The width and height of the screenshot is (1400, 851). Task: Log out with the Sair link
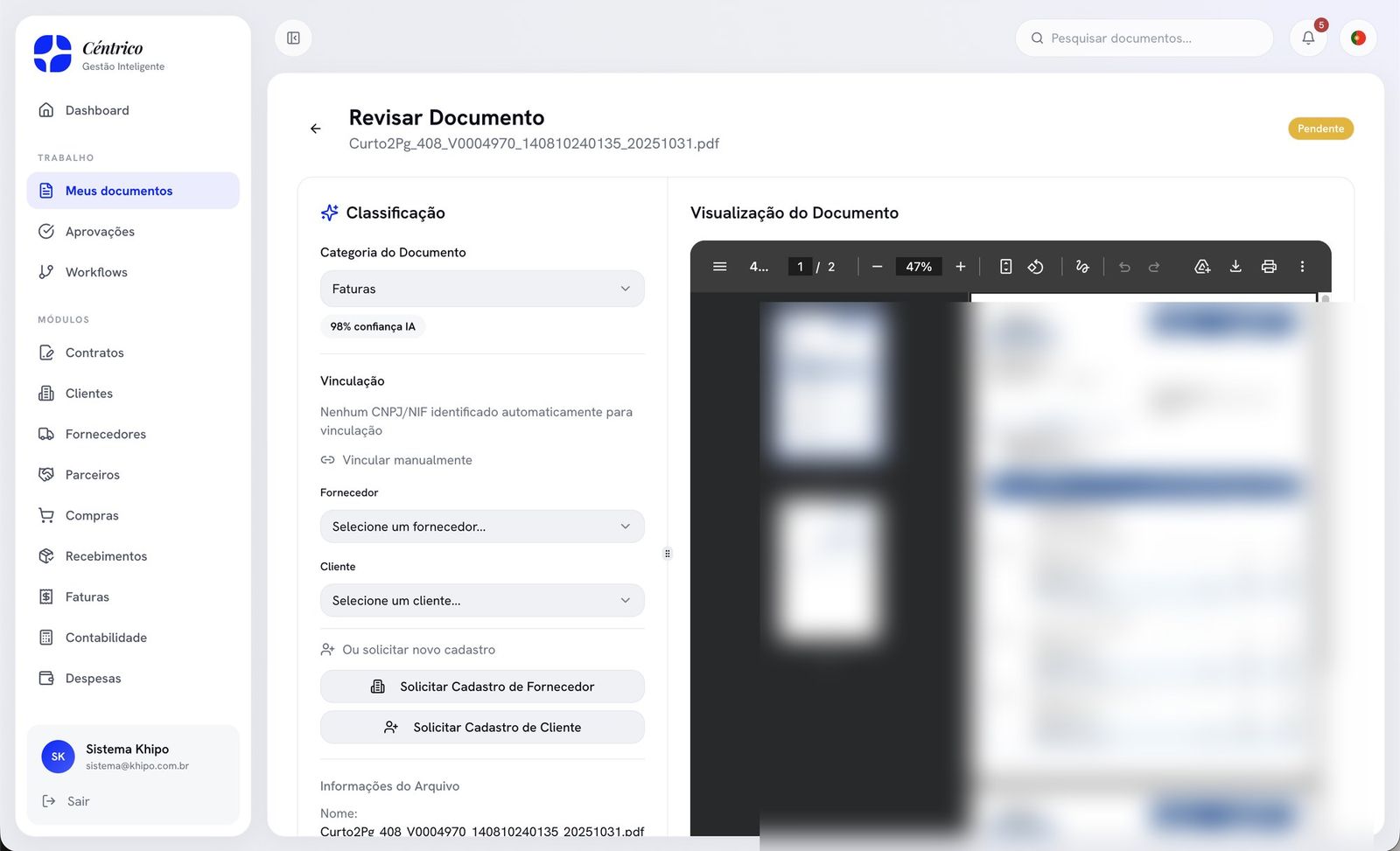66,801
